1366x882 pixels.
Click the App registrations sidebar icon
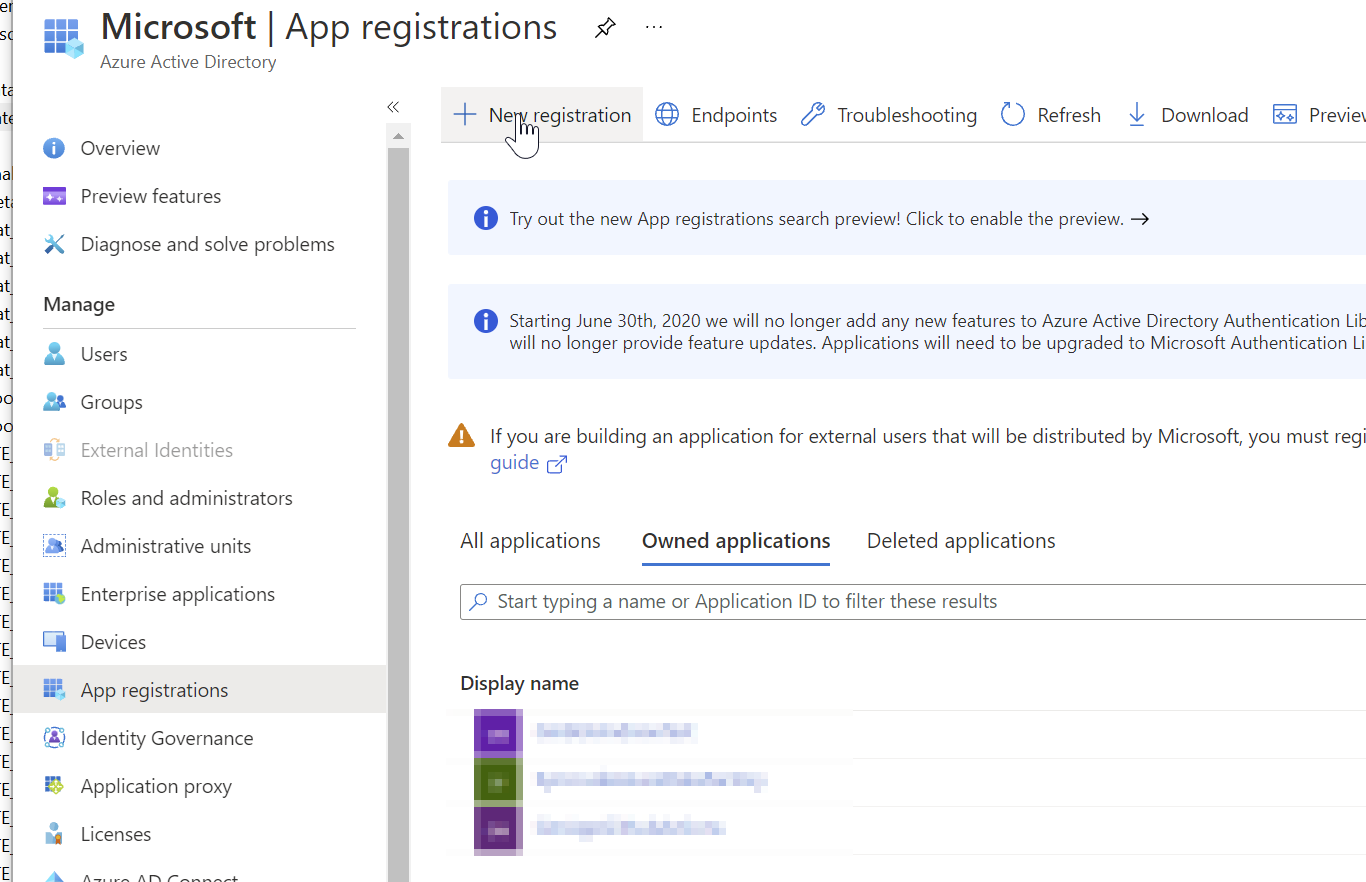(x=54, y=690)
